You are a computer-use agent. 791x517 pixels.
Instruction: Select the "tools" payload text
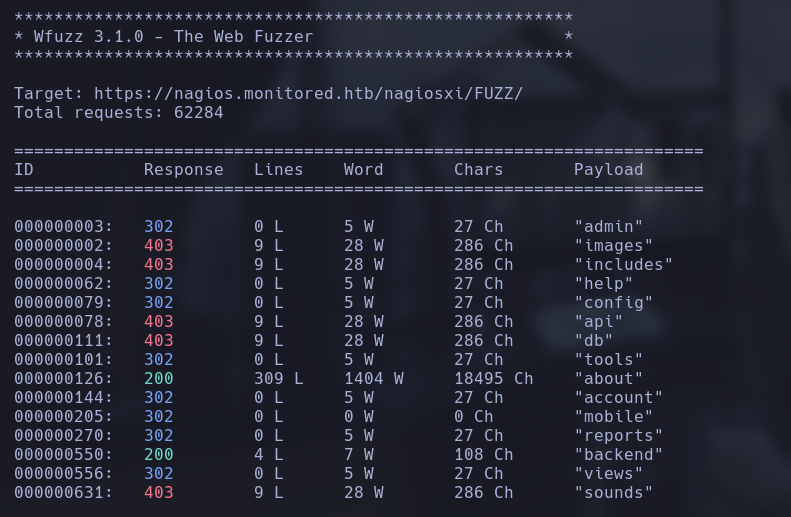[608, 360]
